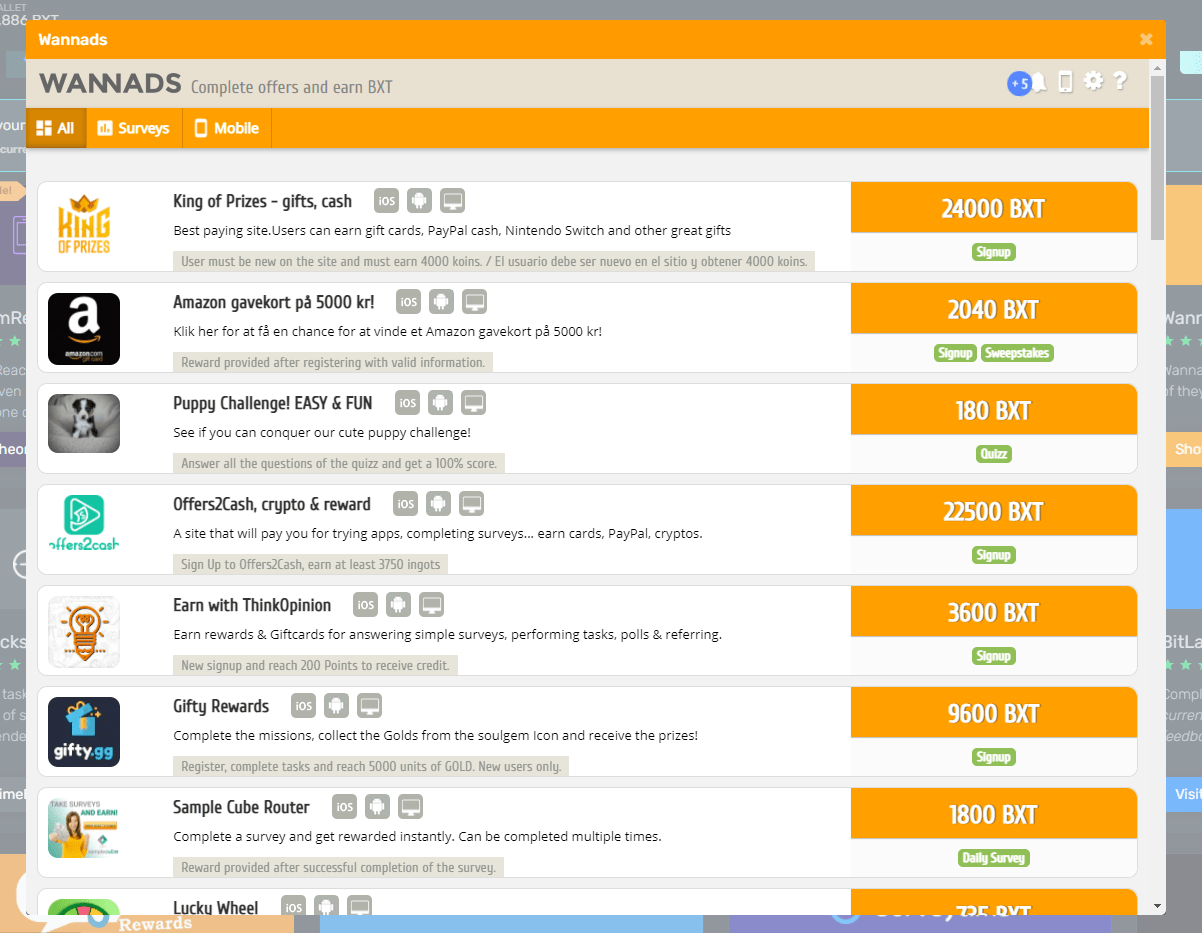Open the Offers2Cash logo thumbnail

pyautogui.click(x=84, y=524)
